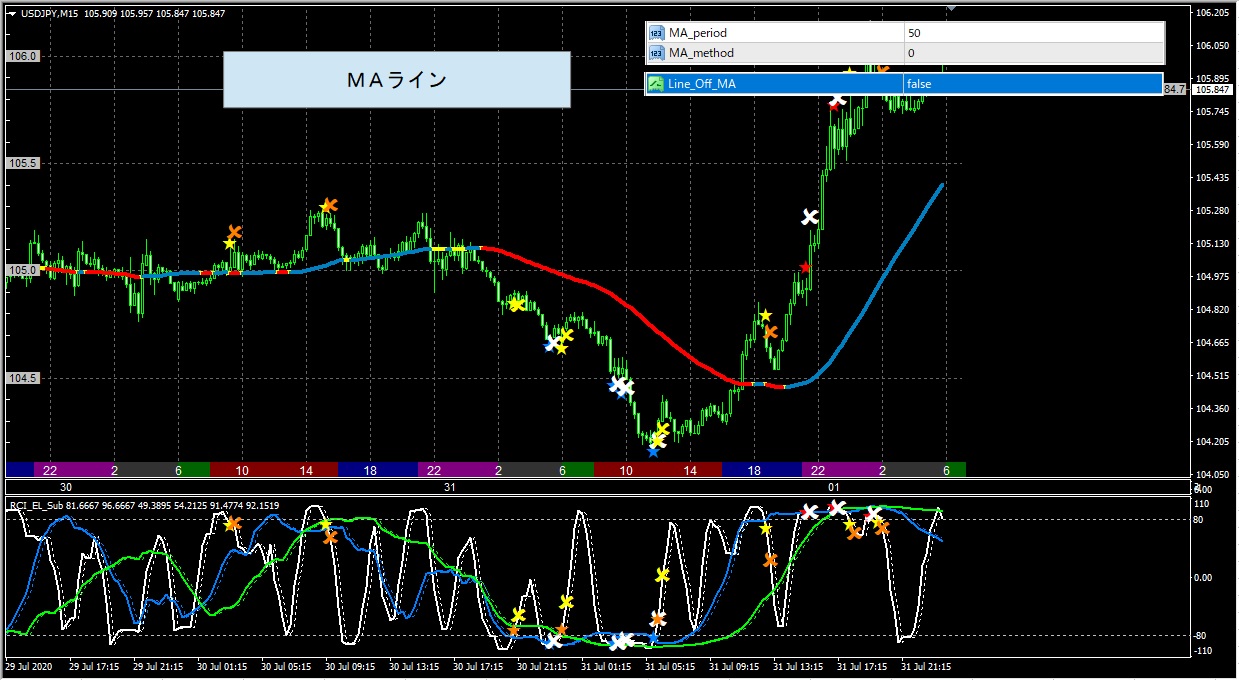
Task: Click the 105.0 price level label
Action: (x=22, y=270)
